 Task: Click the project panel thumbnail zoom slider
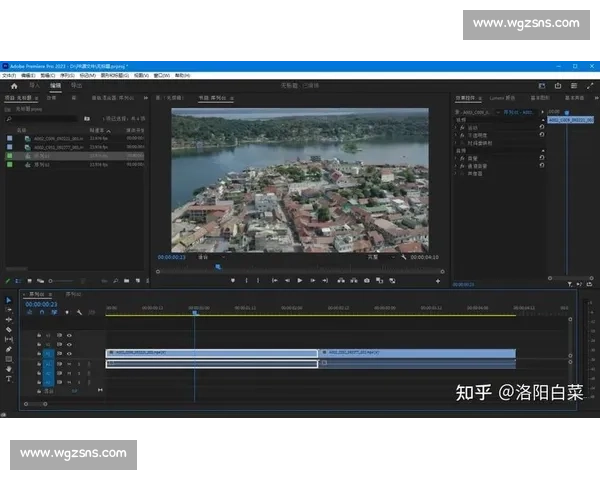[58, 281]
